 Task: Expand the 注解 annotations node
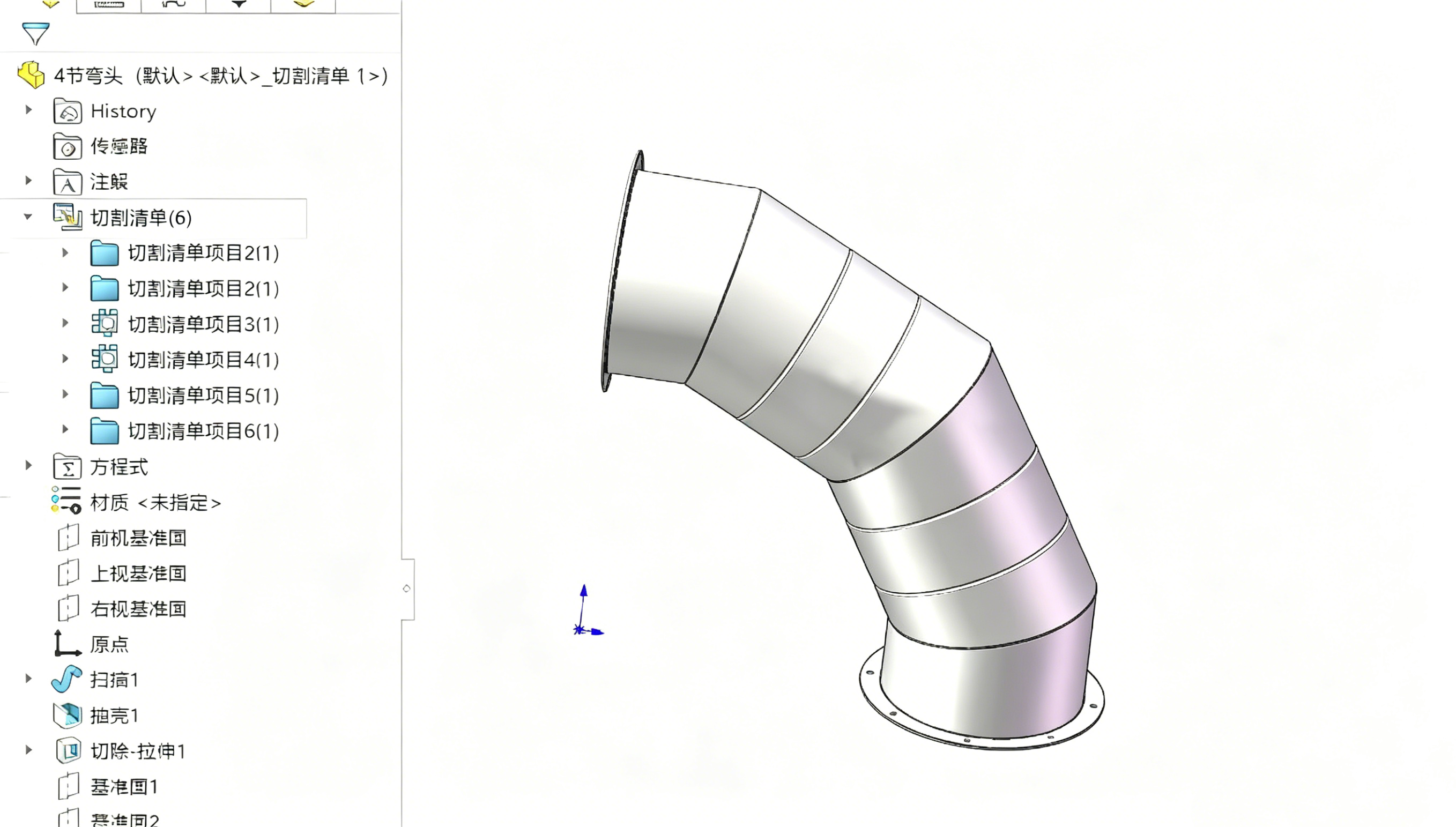click(x=28, y=181)
